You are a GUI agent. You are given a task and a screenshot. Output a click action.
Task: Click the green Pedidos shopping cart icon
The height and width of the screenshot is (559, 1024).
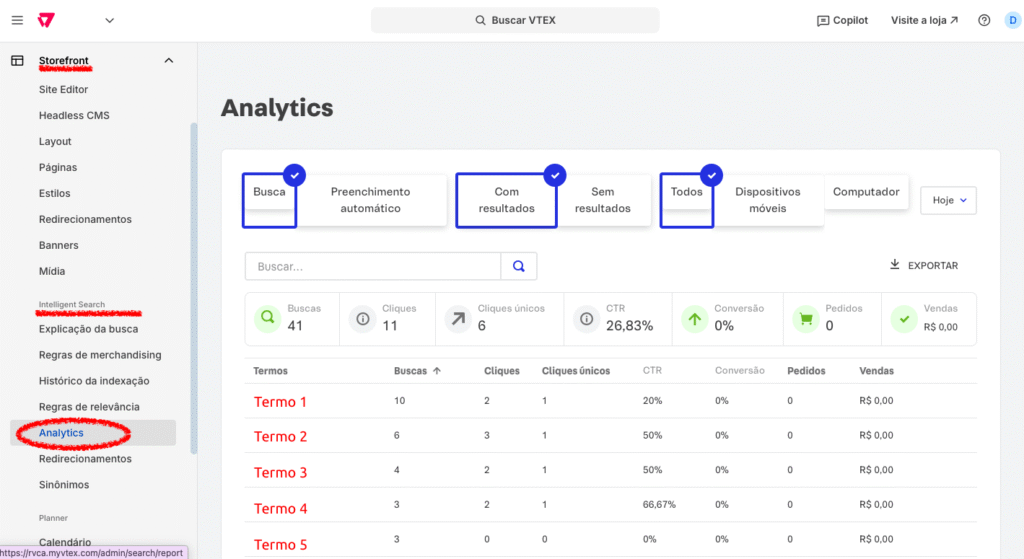click(803, 319)
